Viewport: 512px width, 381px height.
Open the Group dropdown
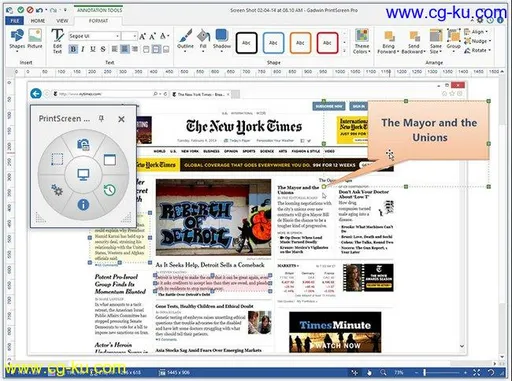click(x=453, y=41)
